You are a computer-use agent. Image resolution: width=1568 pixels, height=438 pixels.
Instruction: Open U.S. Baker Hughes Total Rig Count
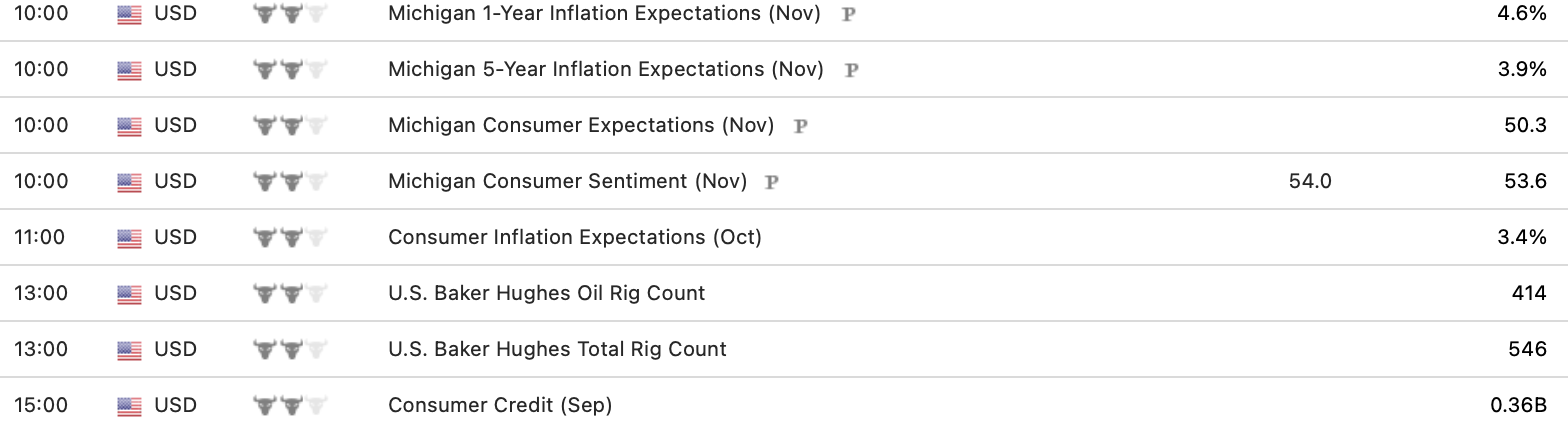point(557,350)
